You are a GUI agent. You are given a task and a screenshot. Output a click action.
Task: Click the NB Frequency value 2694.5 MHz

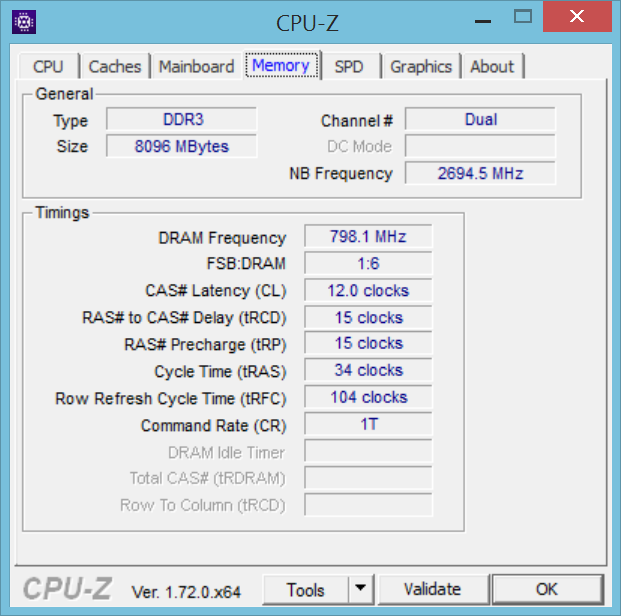(480, 173)
